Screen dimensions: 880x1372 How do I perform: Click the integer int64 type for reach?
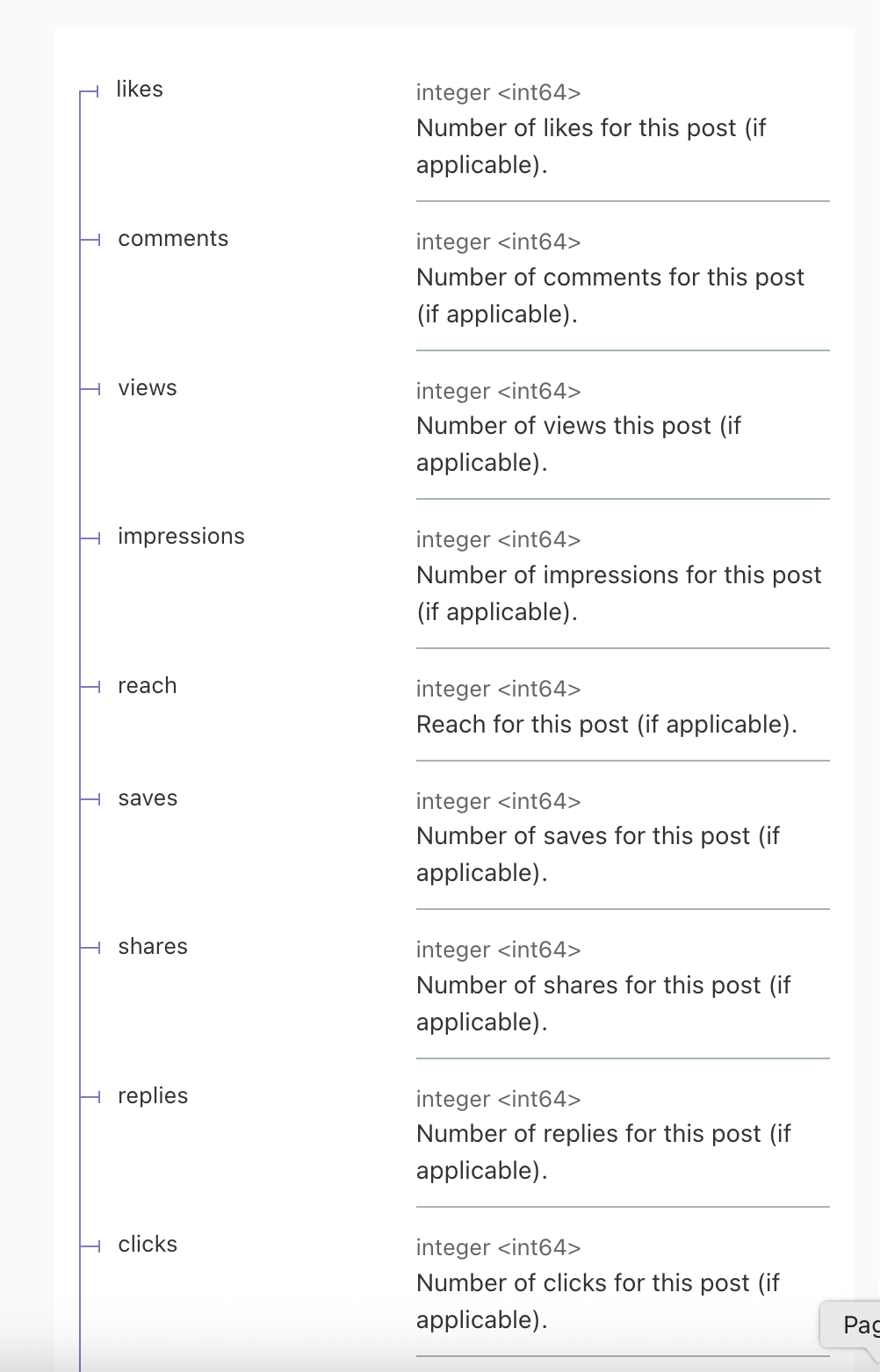tap(498, 690)
